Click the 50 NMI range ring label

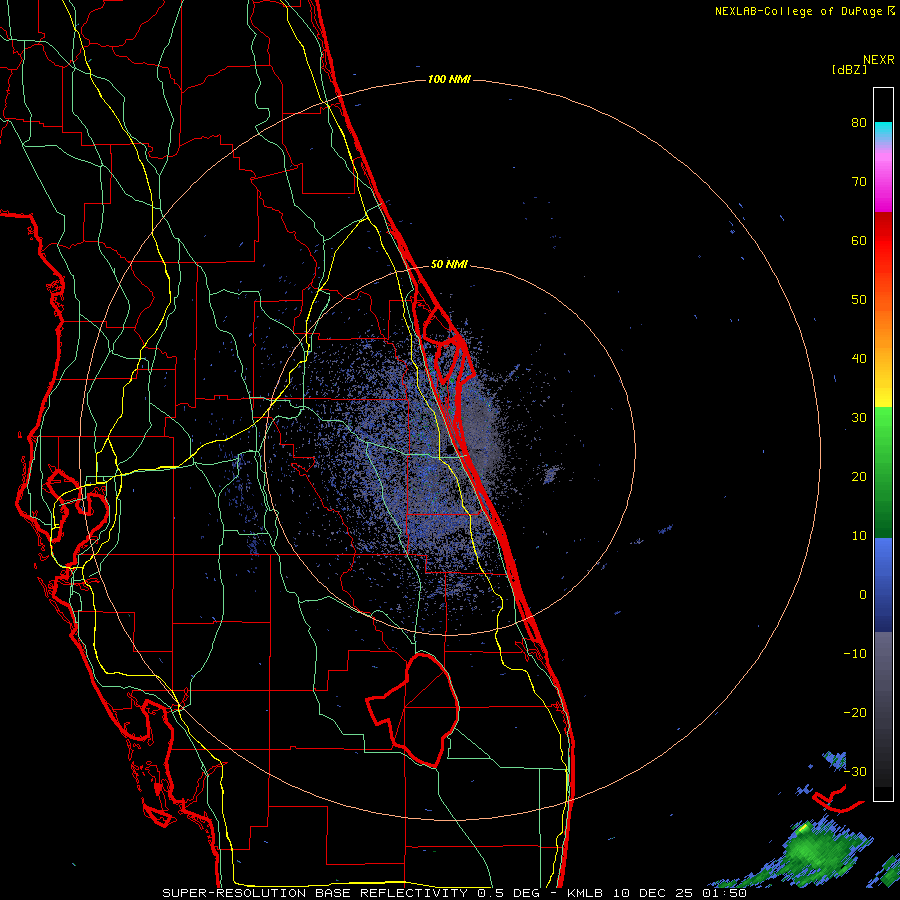[x=449, y=265]
